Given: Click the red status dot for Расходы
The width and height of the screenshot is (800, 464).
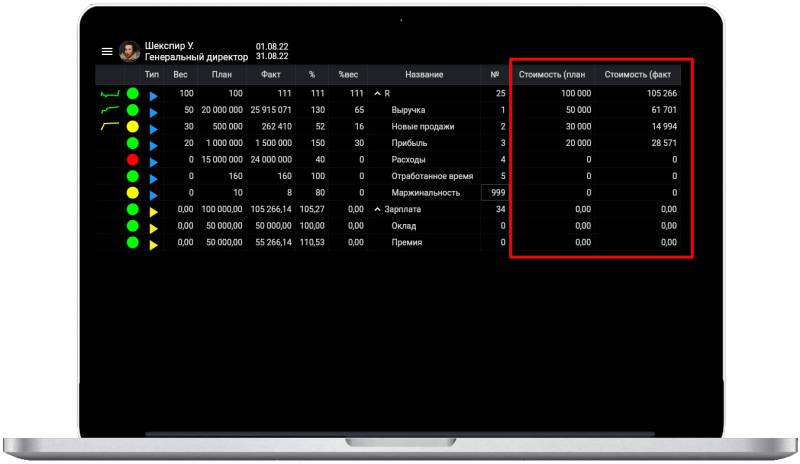Looking at the screenshot, I should click(x=133, y=160).
